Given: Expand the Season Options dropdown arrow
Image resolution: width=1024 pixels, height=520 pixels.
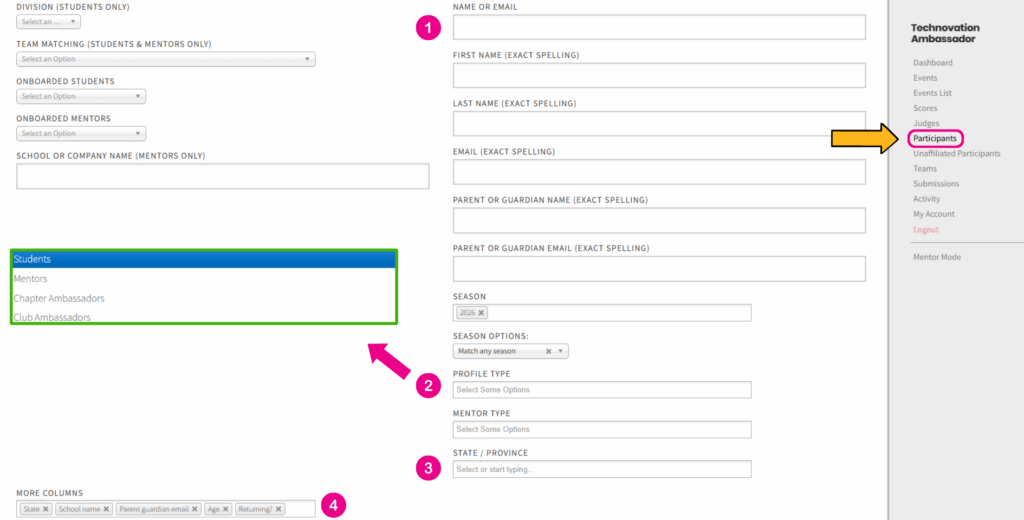Looking at the screenshot, I should [561, 352].
